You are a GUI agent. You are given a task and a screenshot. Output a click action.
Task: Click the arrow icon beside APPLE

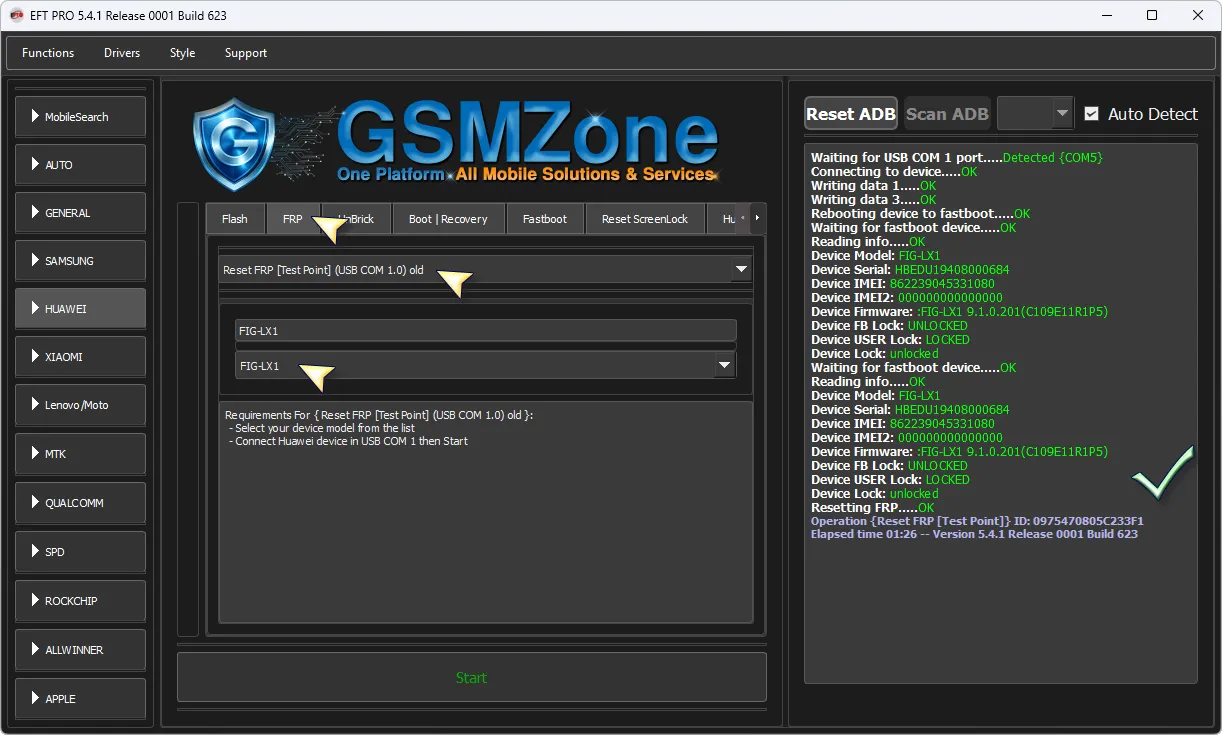pos(35,699)
